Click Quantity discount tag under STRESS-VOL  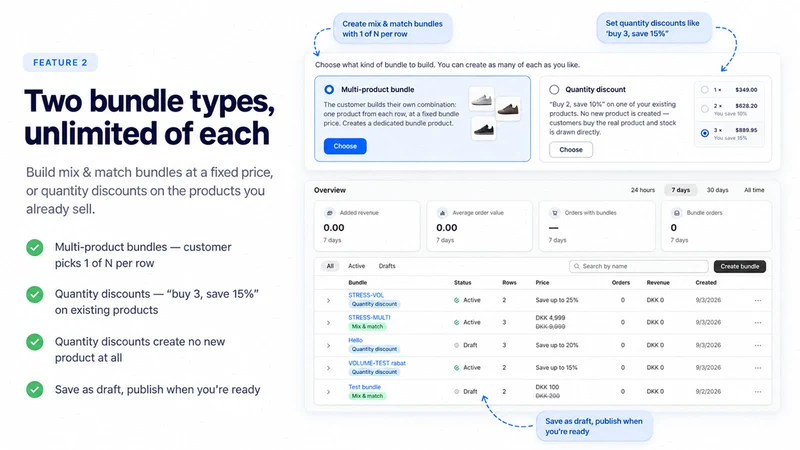pos(374,304)
